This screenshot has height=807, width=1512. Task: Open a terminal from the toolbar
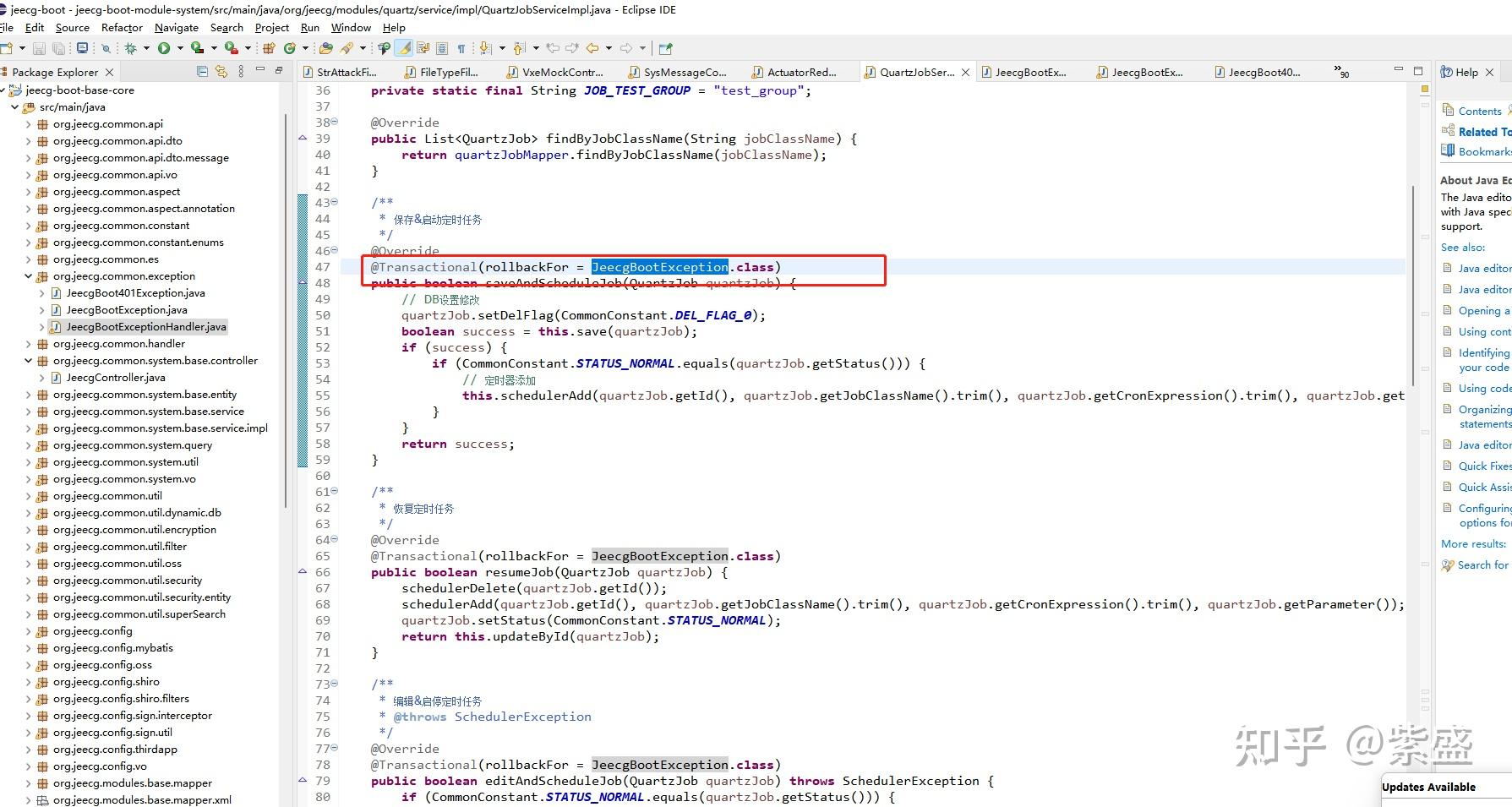(x=82, y=48)
